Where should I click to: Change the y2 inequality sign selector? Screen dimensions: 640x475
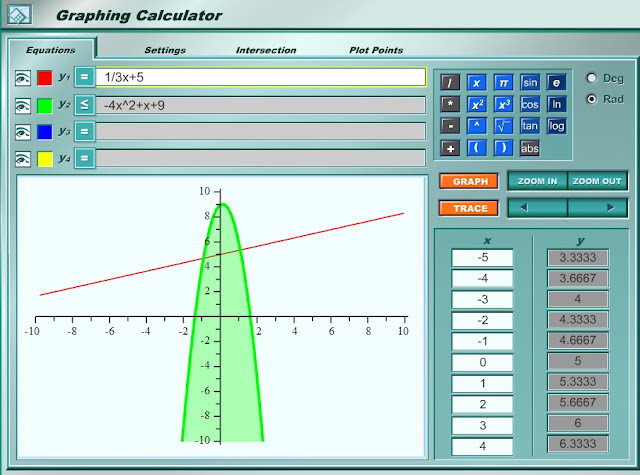pos(85,105)
